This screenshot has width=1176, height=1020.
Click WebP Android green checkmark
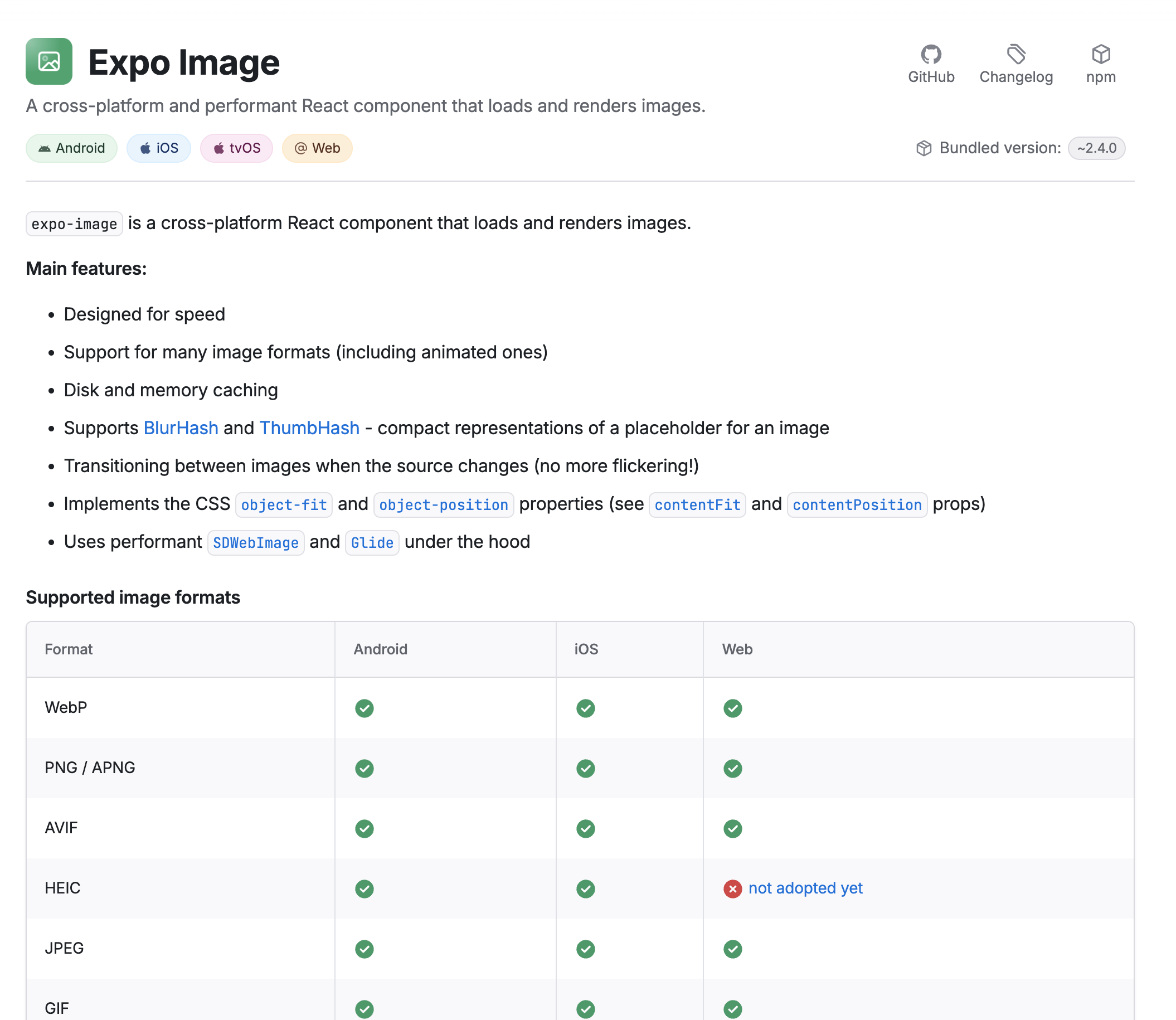pyautogui.click(x=365, y=708)
